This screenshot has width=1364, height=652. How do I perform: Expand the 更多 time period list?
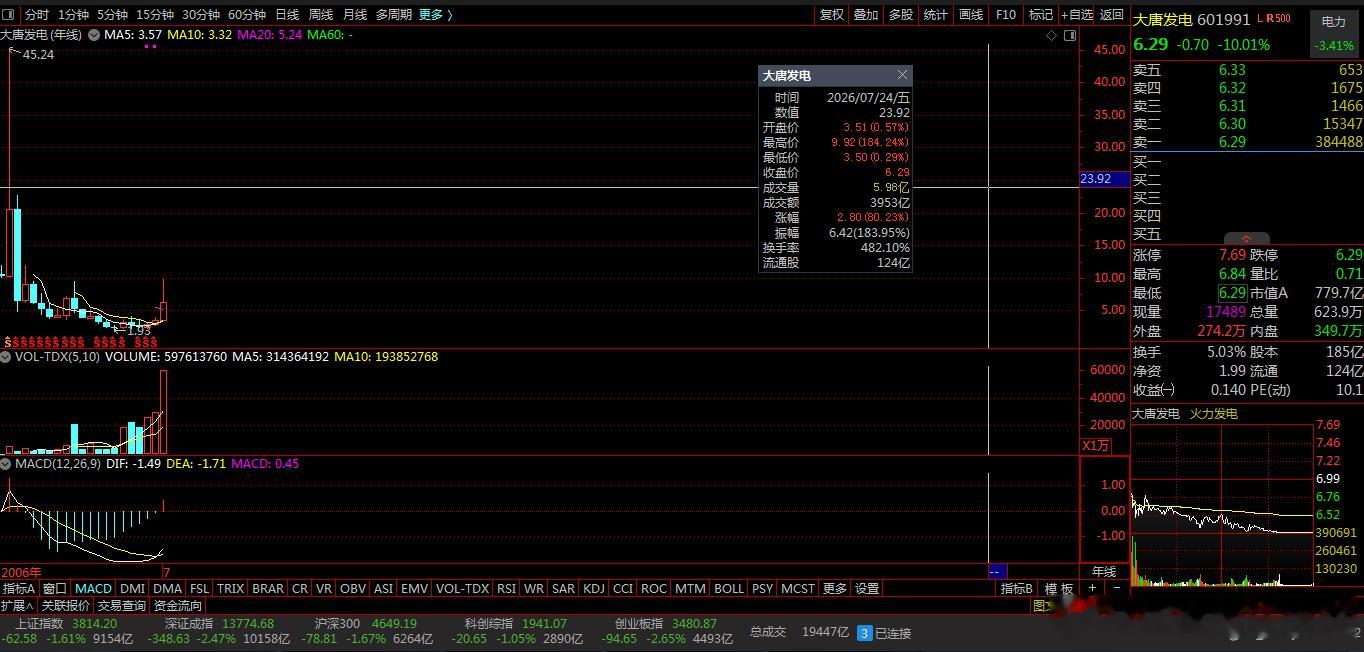(x=435, y=15)
